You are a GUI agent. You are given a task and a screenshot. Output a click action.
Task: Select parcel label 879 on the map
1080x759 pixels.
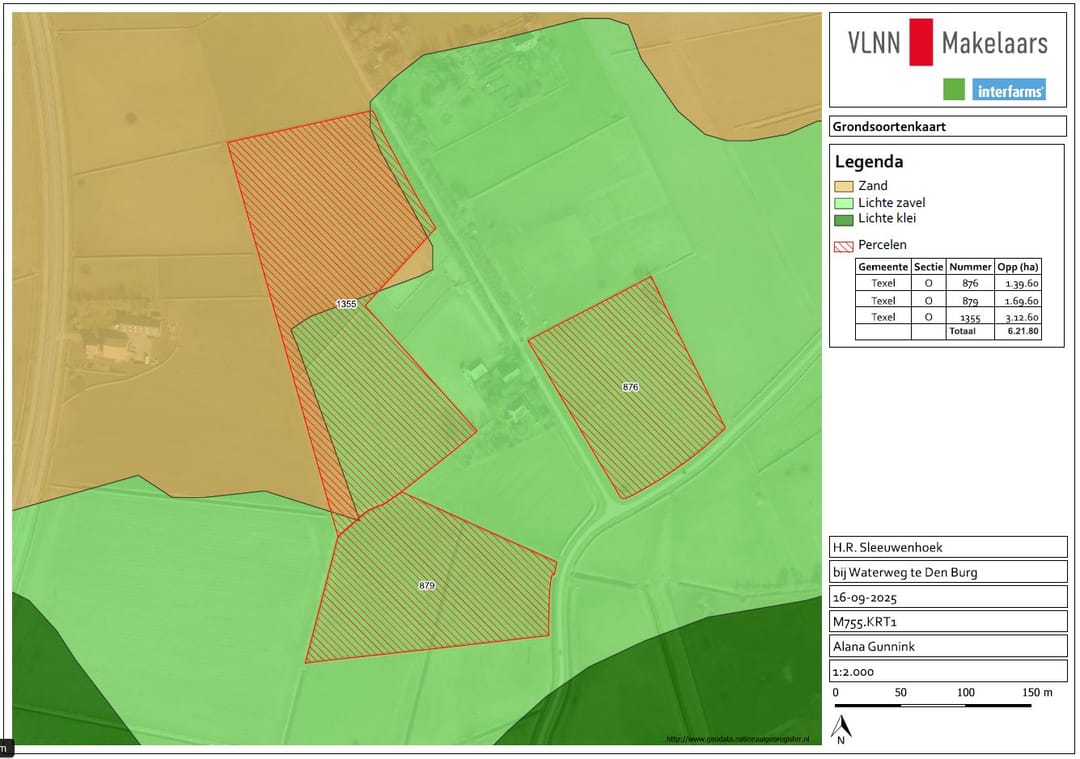click(427, 585)
